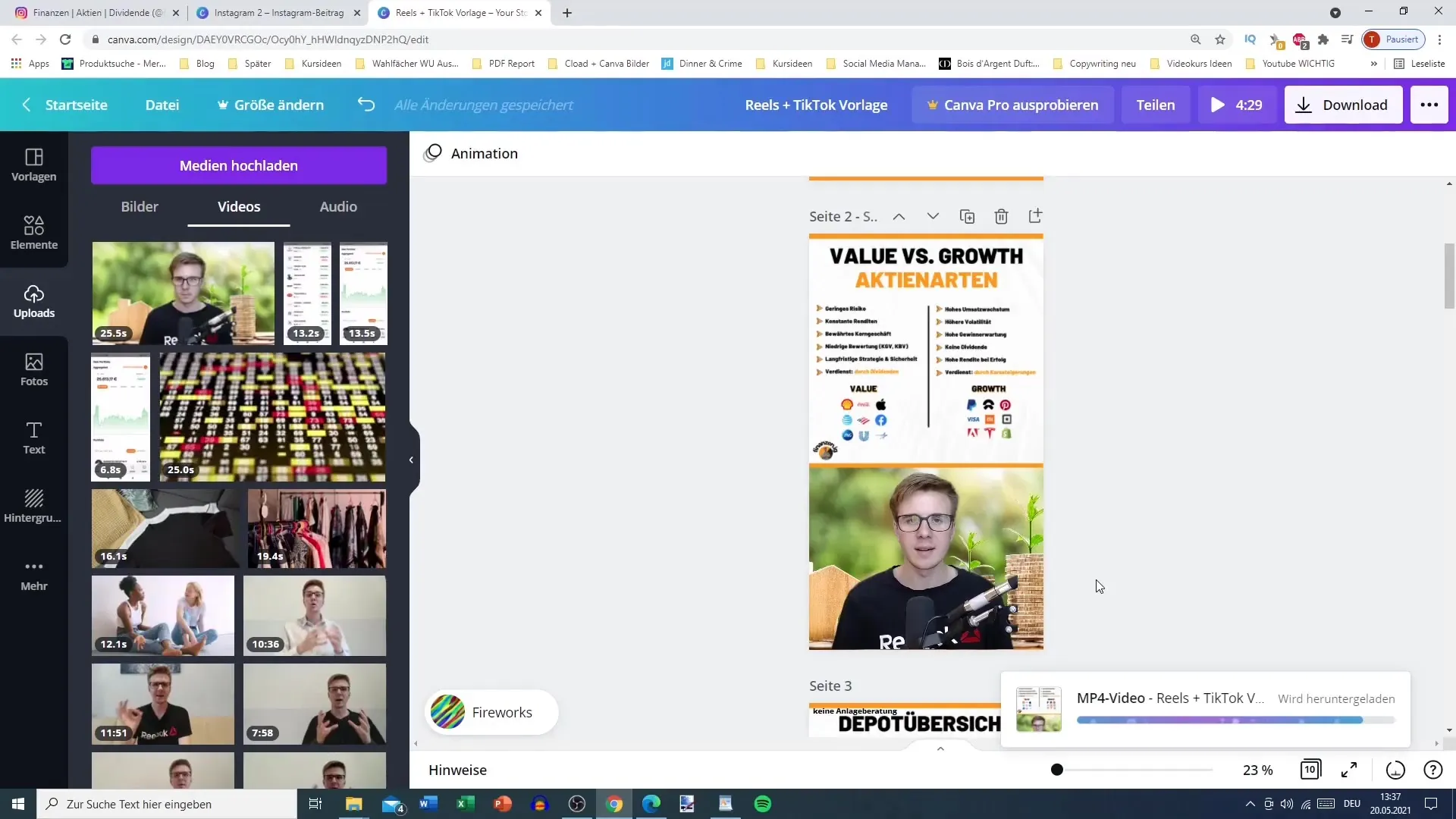Delete page Seite 2 via trash icon

1001,216
